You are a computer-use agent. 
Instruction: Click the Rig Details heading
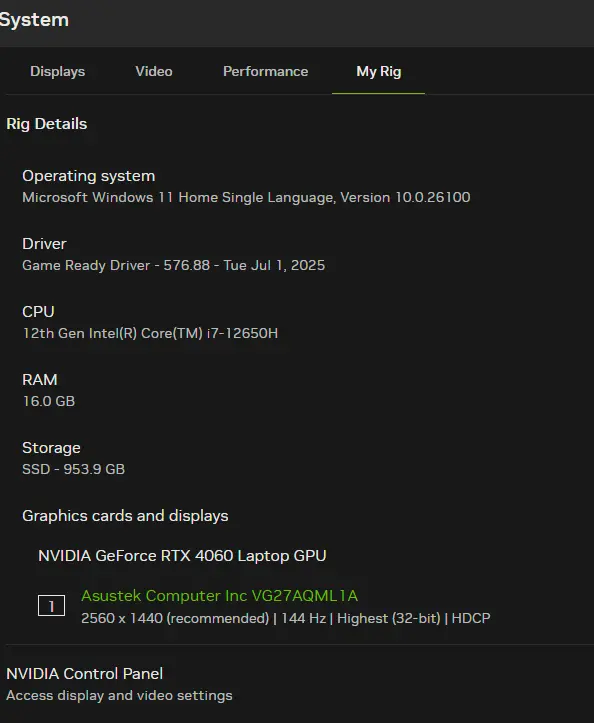47,124
